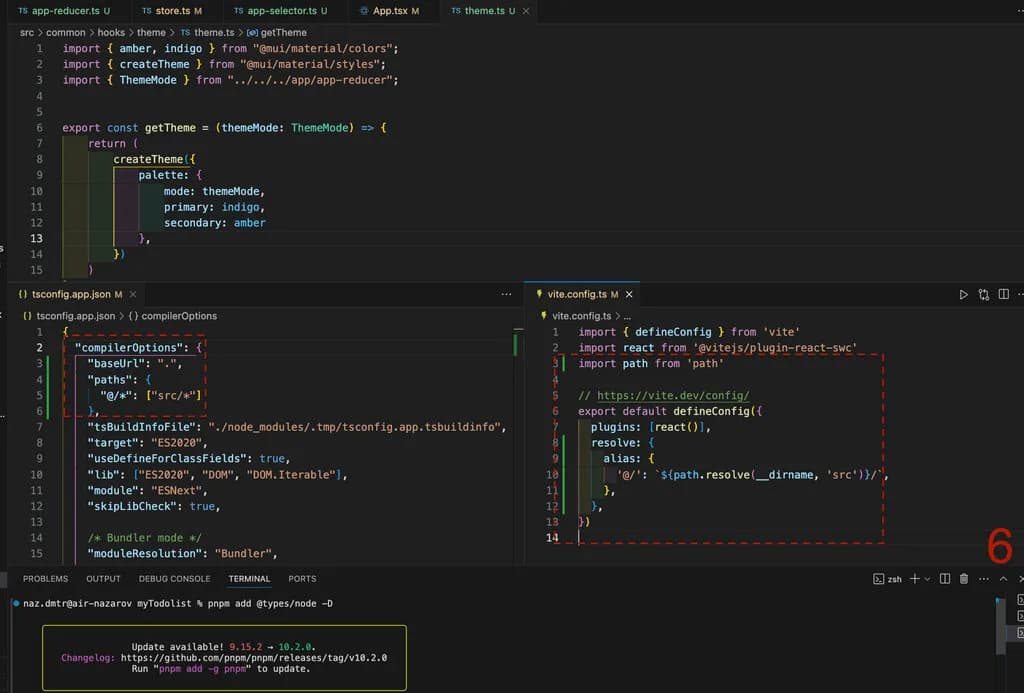Click 'secondary: amber' line in theme.ts
The width and height of the screenshot is (1024, 693).
214,223
